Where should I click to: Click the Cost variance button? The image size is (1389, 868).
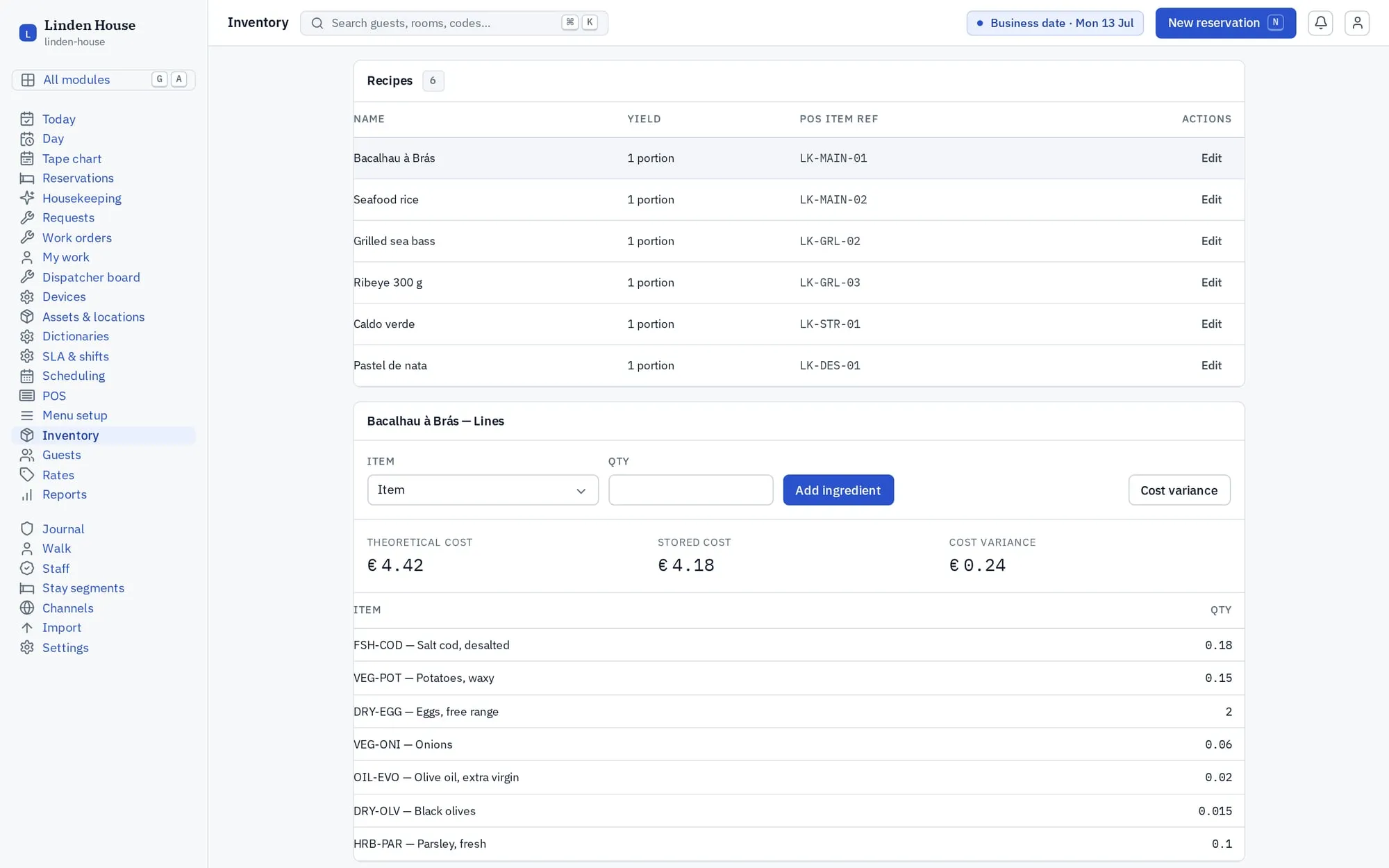(1179, 490)
